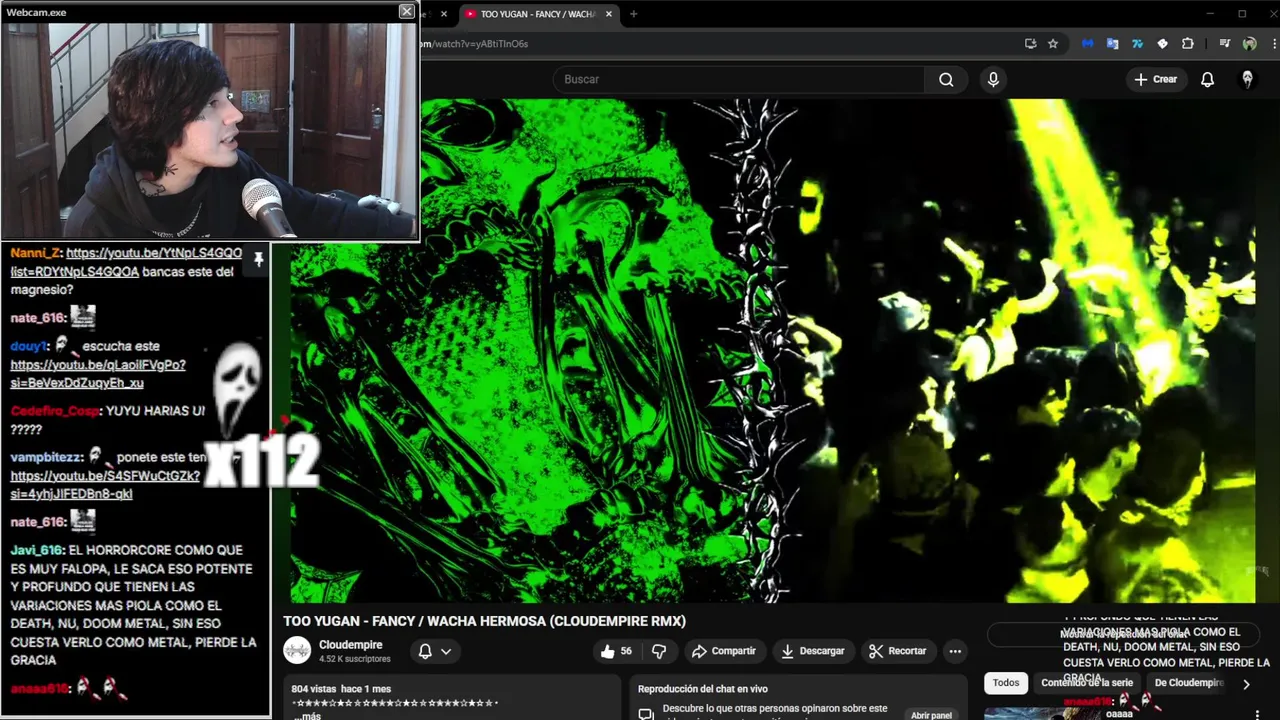Open the browser media control icon
This screenshot has width=1280, height=720.
coord(1224,44)
